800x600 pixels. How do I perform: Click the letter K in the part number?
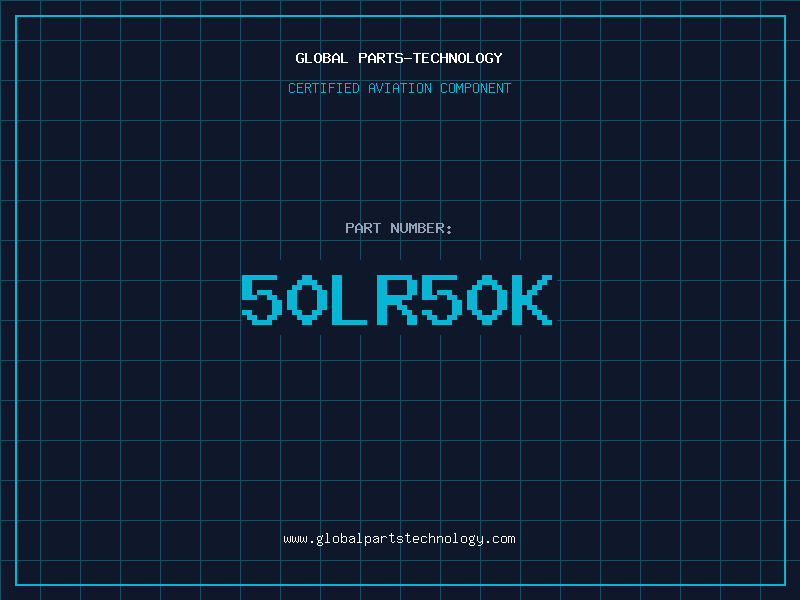pos(531,300)
